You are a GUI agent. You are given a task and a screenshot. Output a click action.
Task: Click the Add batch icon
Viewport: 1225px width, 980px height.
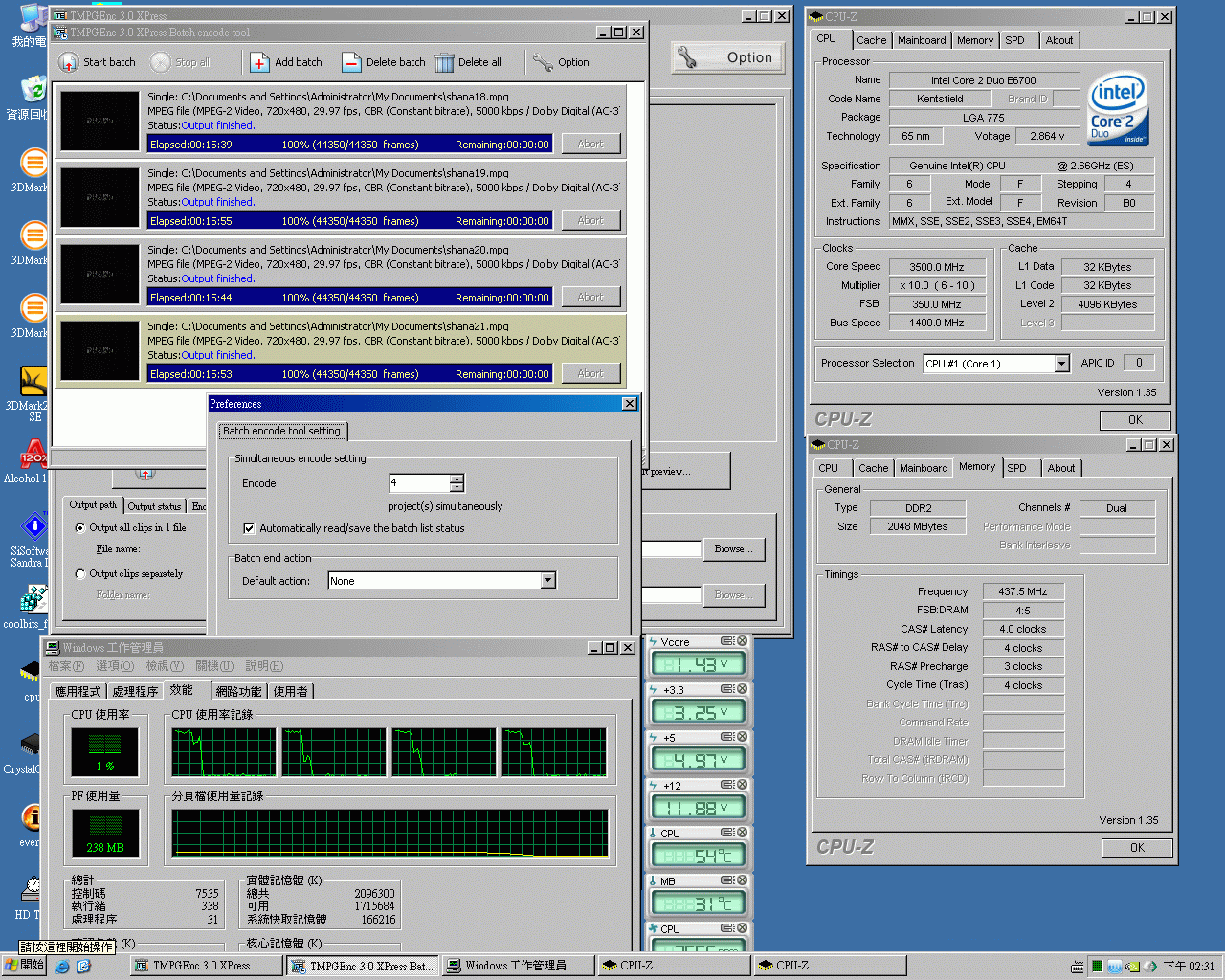click(x=259, y=62)
